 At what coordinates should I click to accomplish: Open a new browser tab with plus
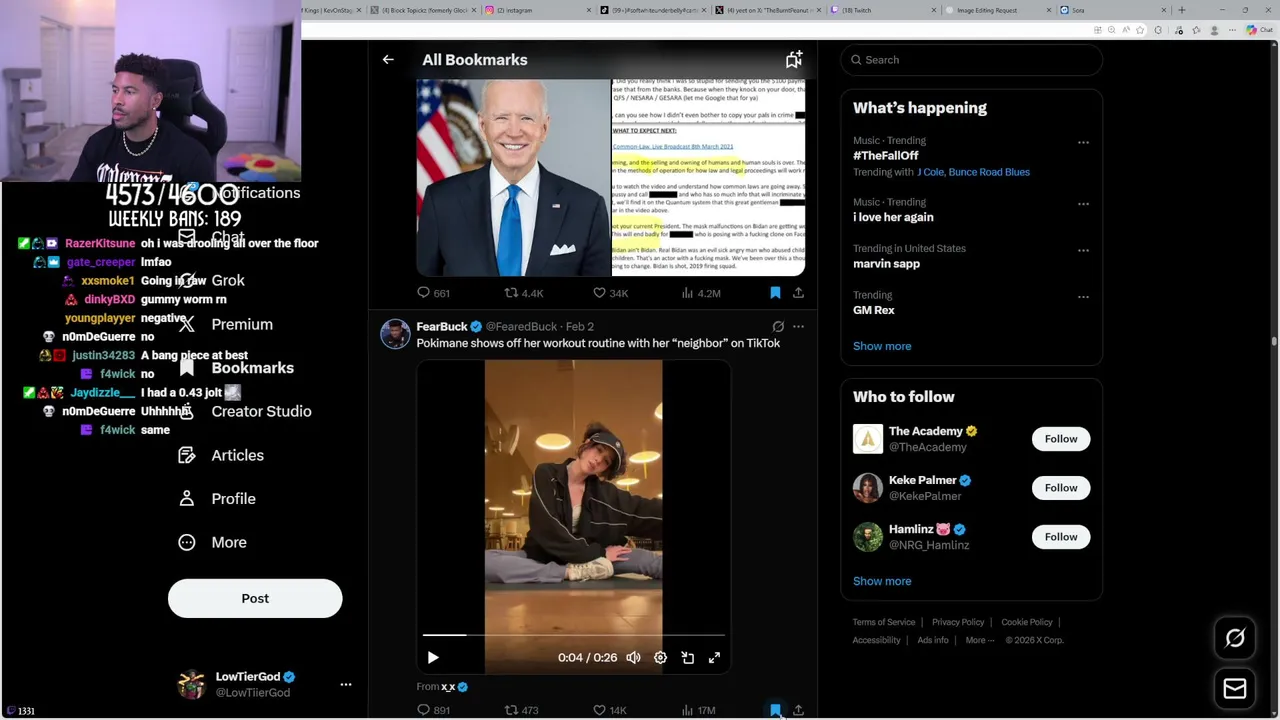pyautogui.click(x=1182, y=10)
